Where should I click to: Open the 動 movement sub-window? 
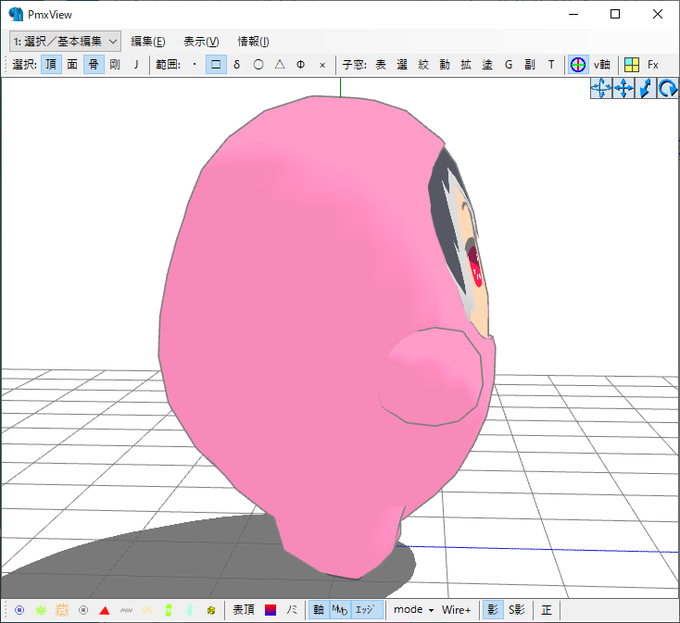[x=445, y=65]
